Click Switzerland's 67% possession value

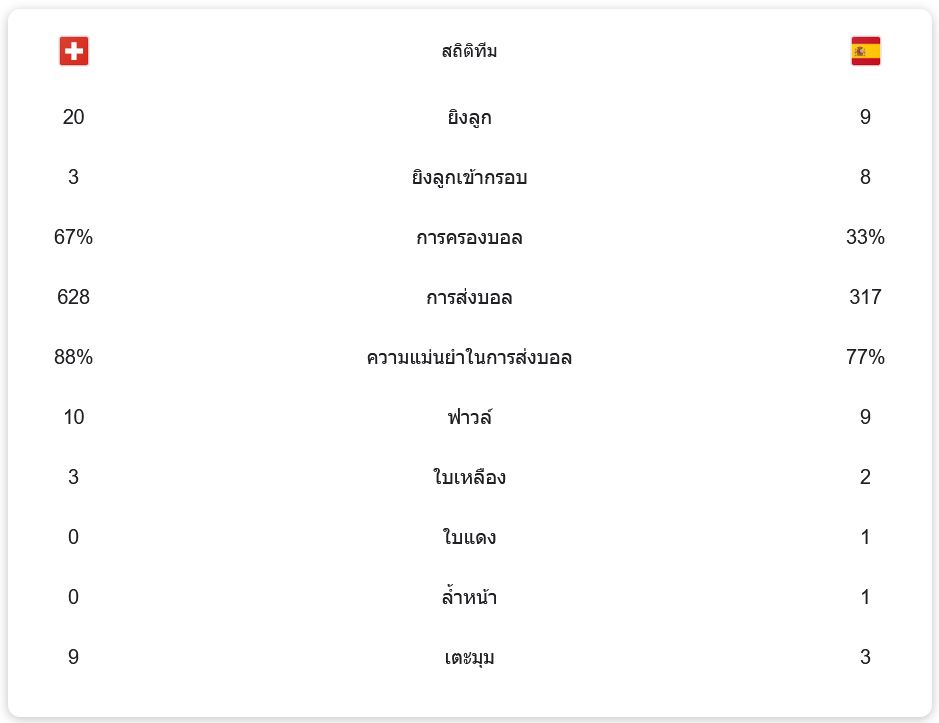click(x=74, y=238)
